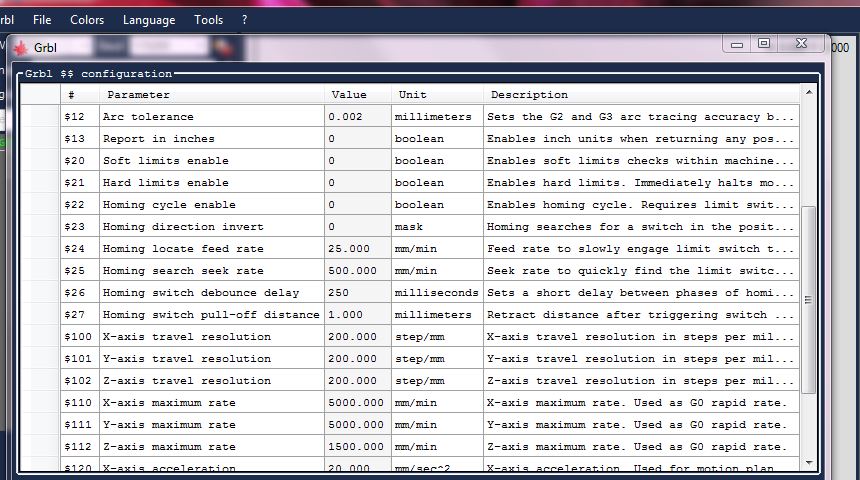Edit Y-axis maximum rate value 5000.000
860x480 pixels.
click(x=358, y=424)
